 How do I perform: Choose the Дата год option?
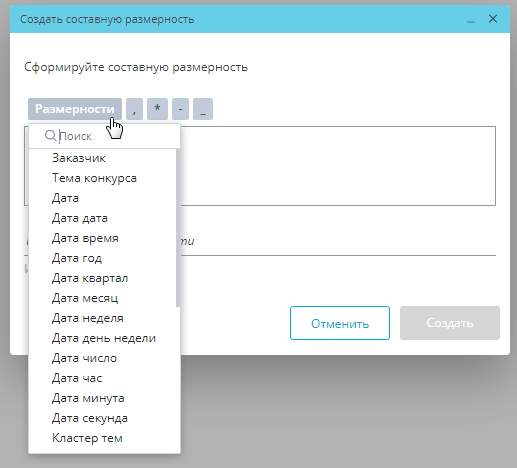[x=77, y=258]
